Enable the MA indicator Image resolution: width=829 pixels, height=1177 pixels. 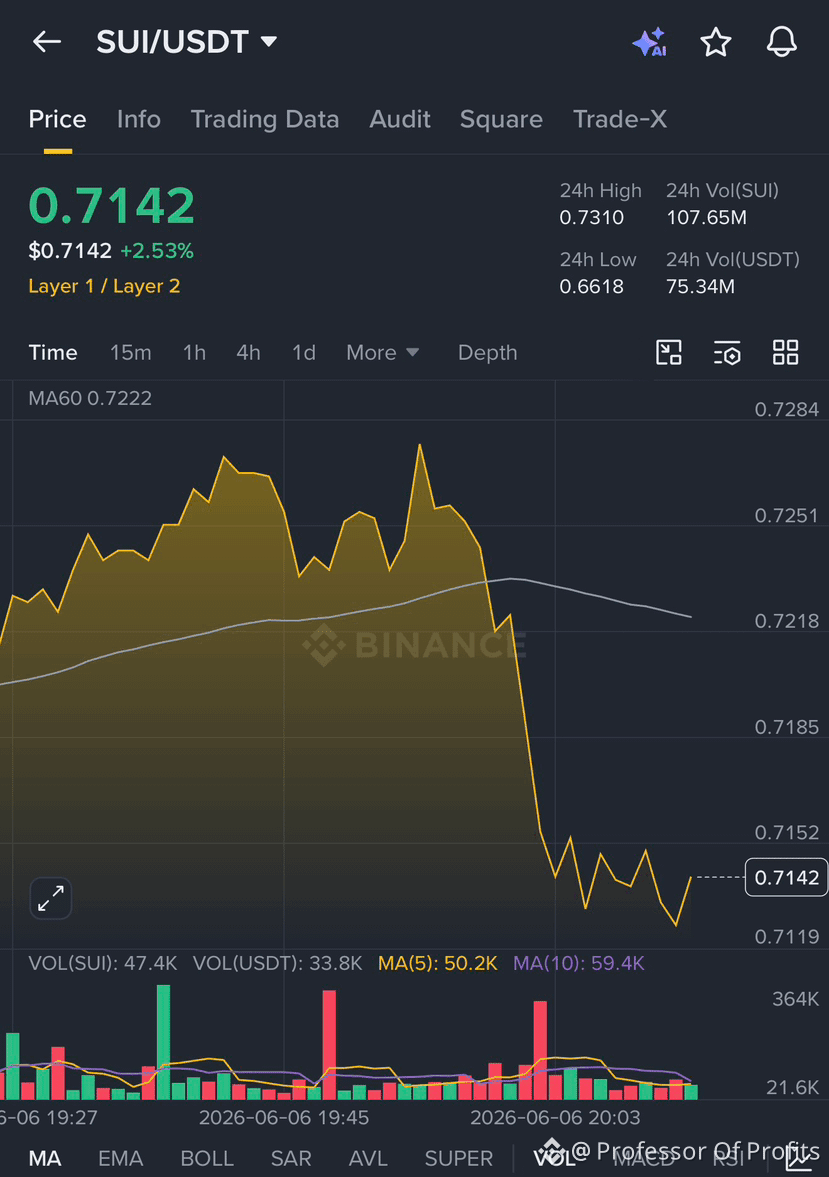[45, 1158]
